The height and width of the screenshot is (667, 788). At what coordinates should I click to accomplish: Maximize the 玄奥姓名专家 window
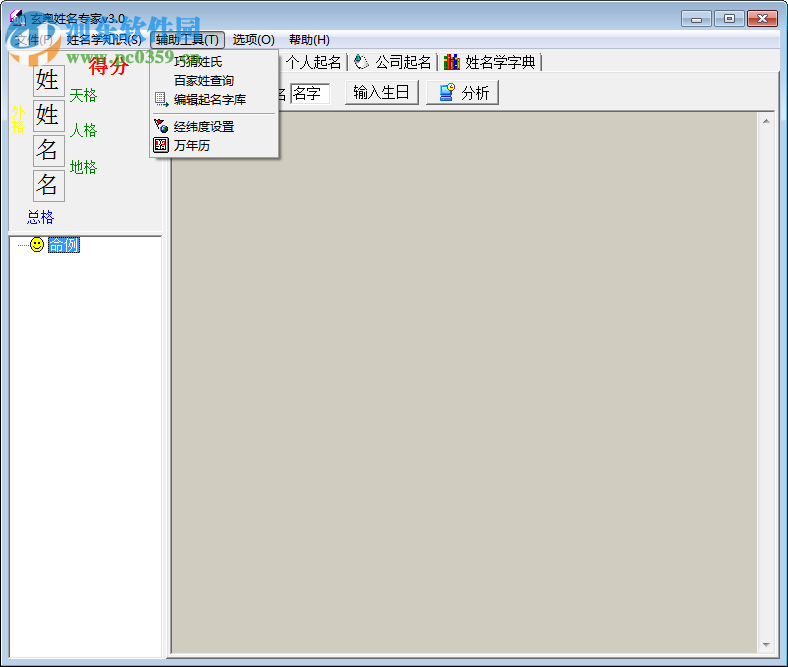click(729, 19)
